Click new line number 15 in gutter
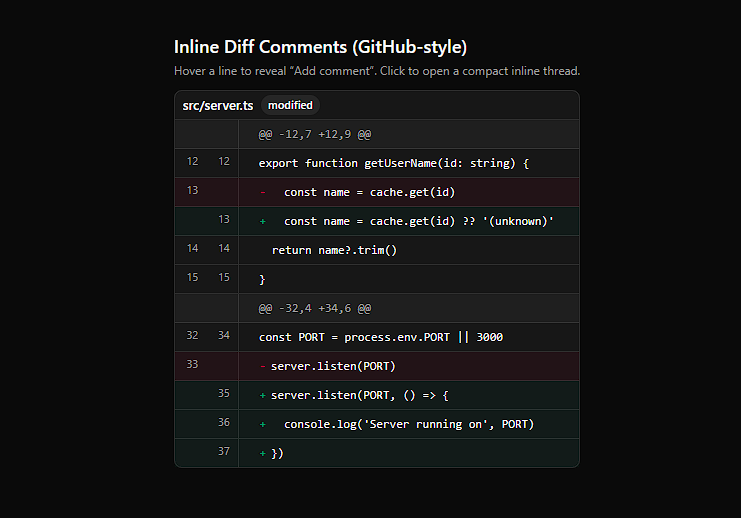The width and height of the screenshot is (741, 518). [x=224, y=277]
